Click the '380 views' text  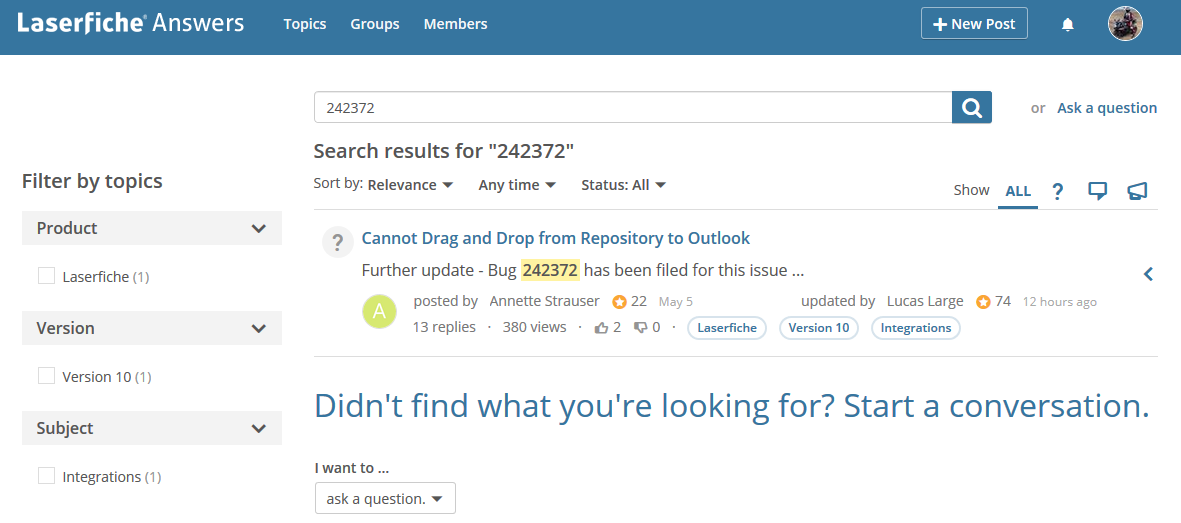coord(535,327)
